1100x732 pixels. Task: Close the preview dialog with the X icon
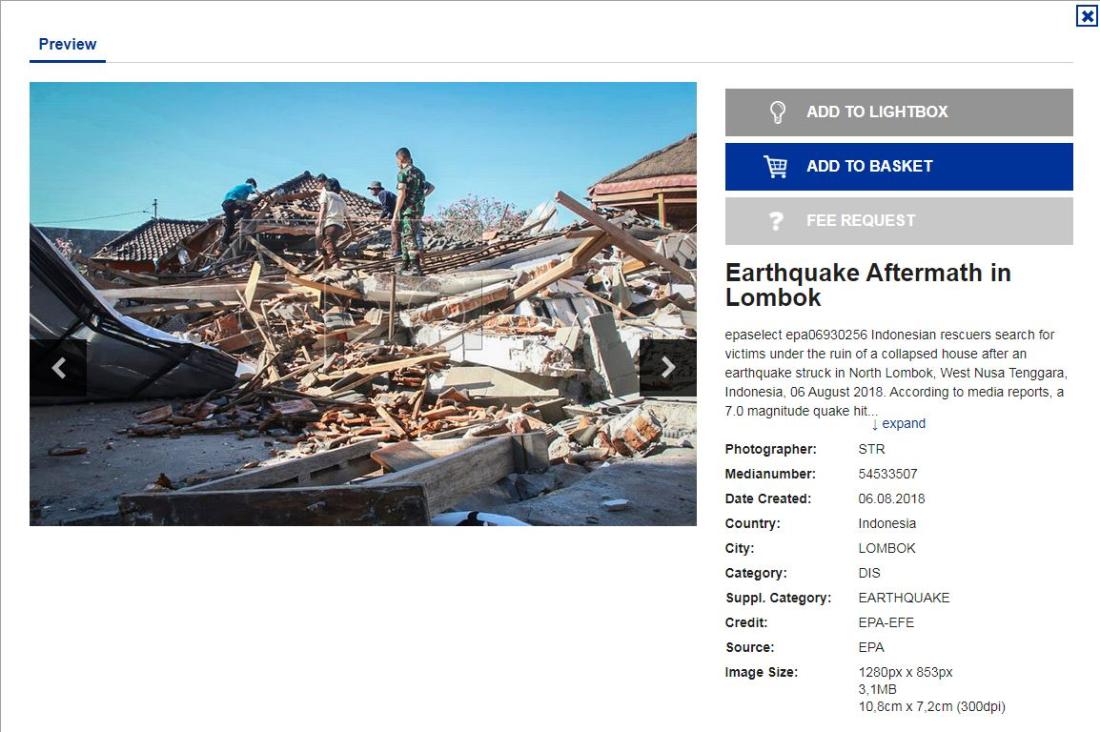tap(1087, 15)
